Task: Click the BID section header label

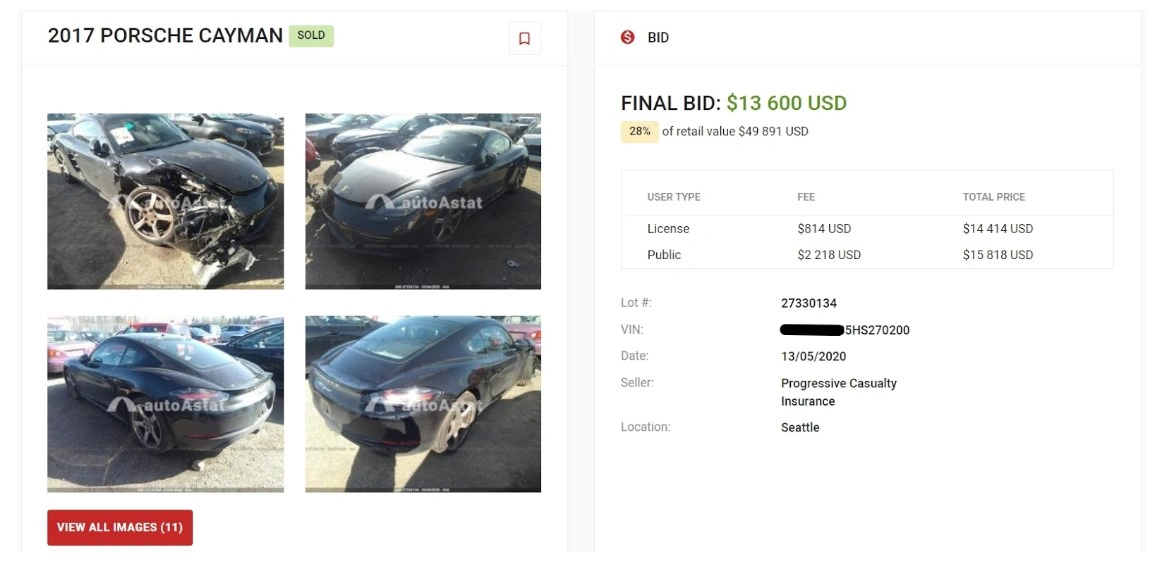Action: click(x=658, y=37)
